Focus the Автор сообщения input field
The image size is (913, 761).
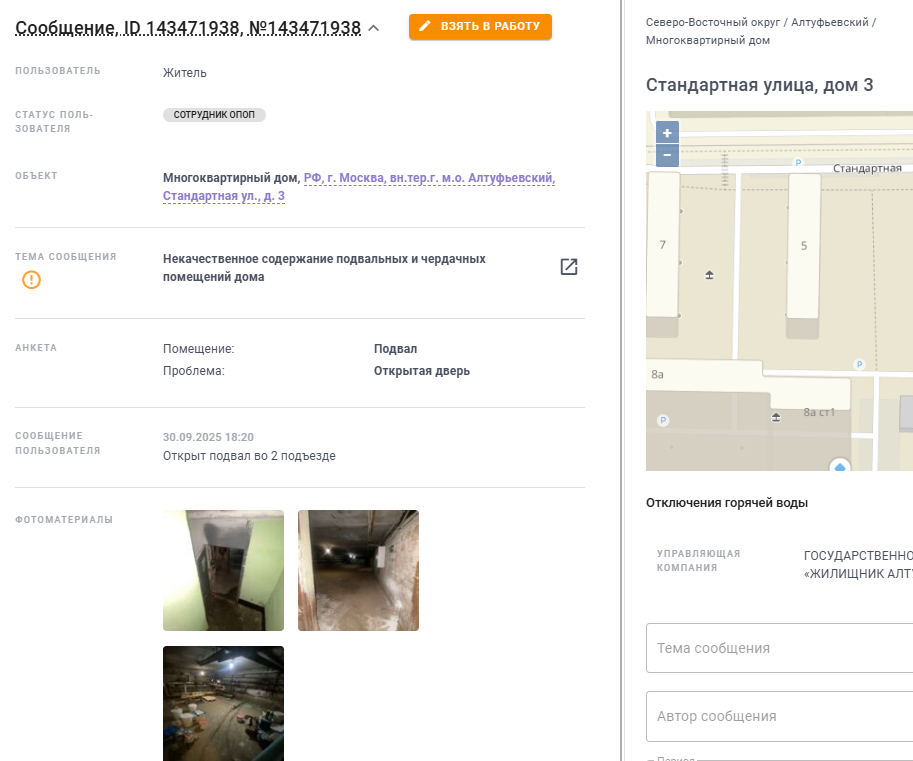[x=779, y=716]
